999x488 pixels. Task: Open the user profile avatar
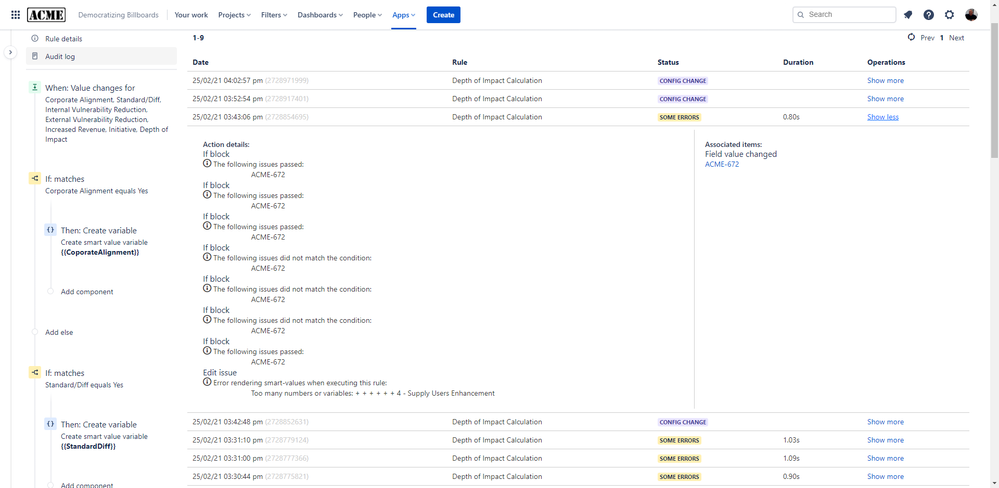click(x=971, y=15)
